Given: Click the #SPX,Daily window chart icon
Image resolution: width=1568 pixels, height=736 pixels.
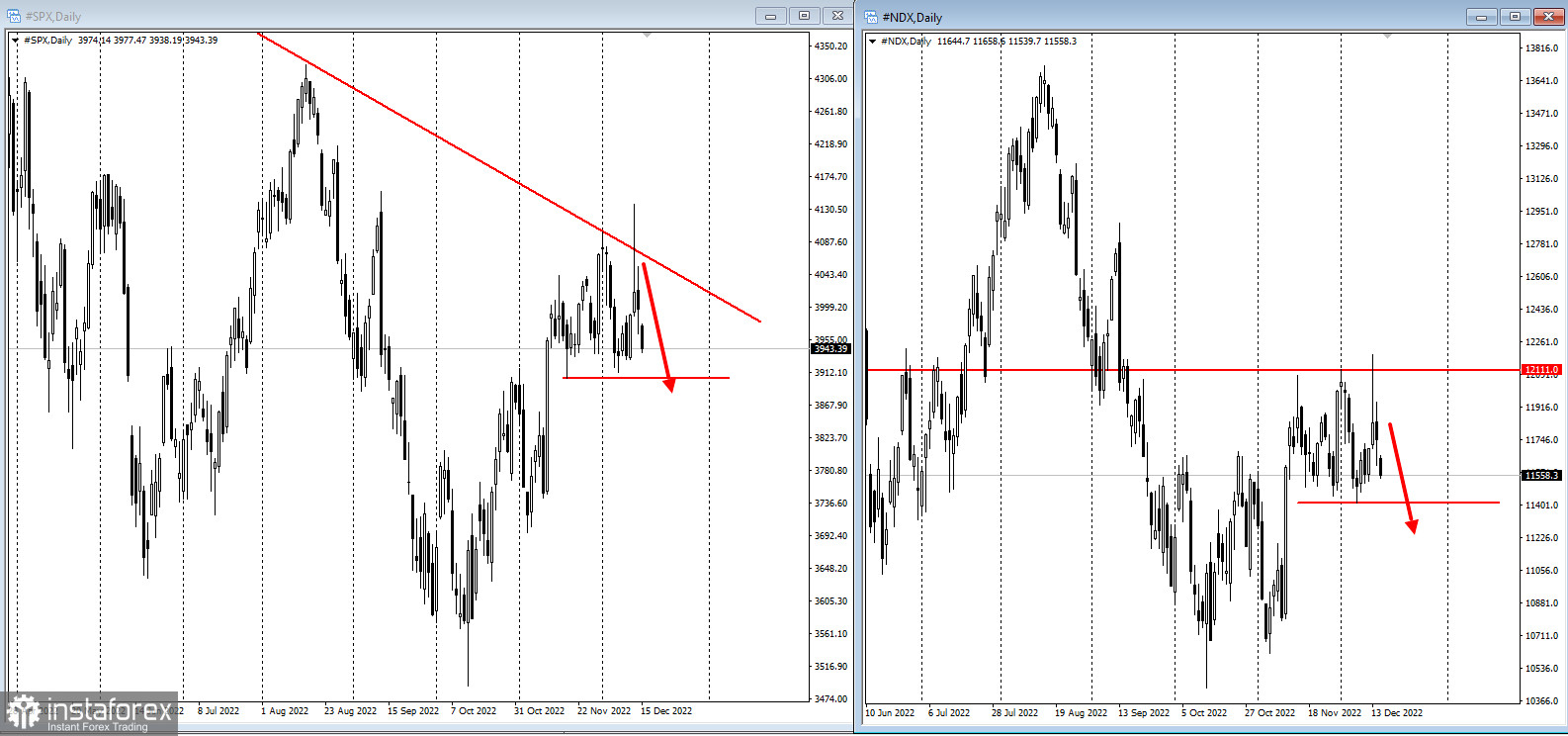Looking at the screenshot, I should pyautogui.click(x=14, y=16).
